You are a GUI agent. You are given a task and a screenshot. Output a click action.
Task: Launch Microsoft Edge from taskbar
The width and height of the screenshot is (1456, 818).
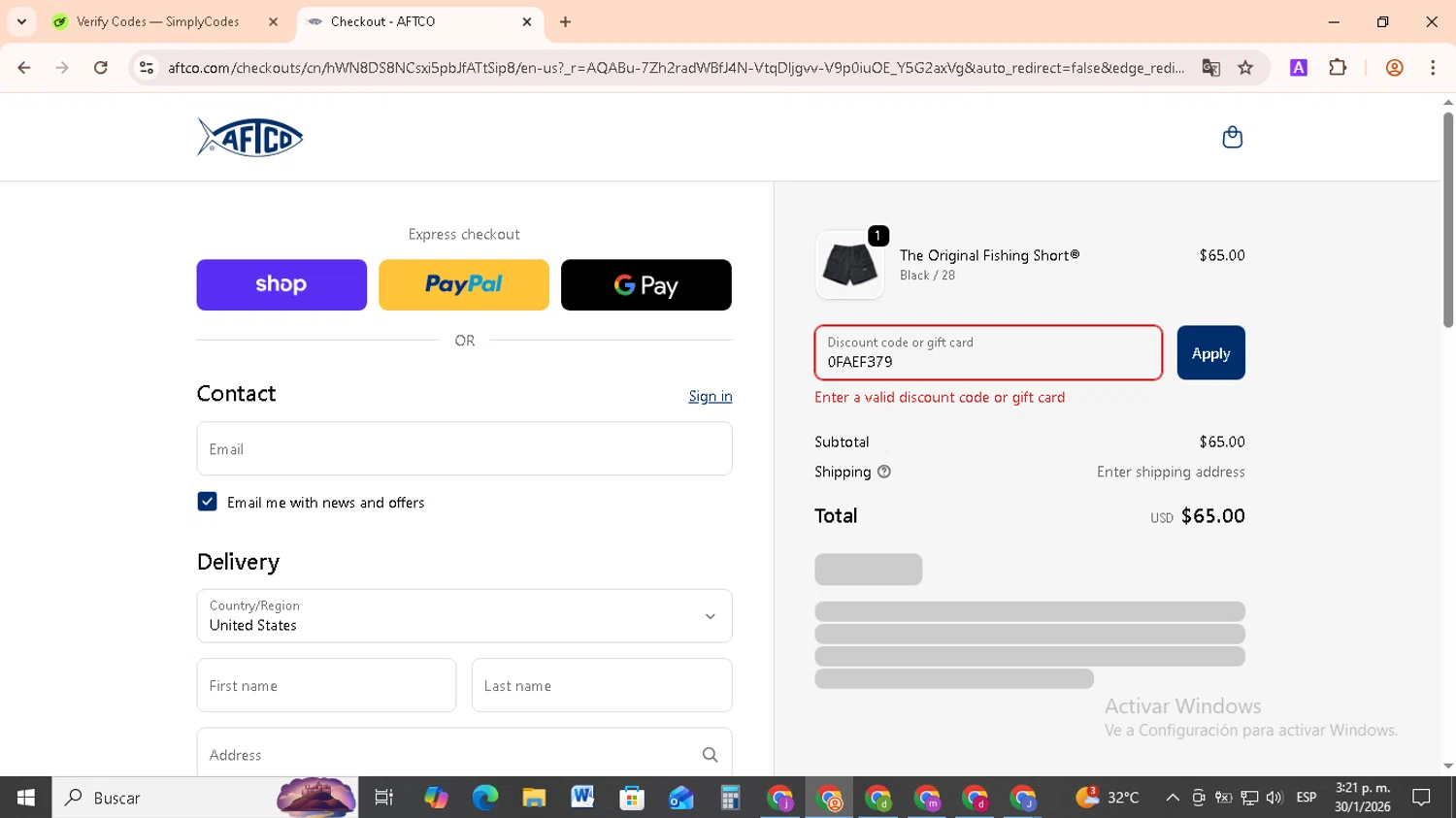(x=484, y=798)
